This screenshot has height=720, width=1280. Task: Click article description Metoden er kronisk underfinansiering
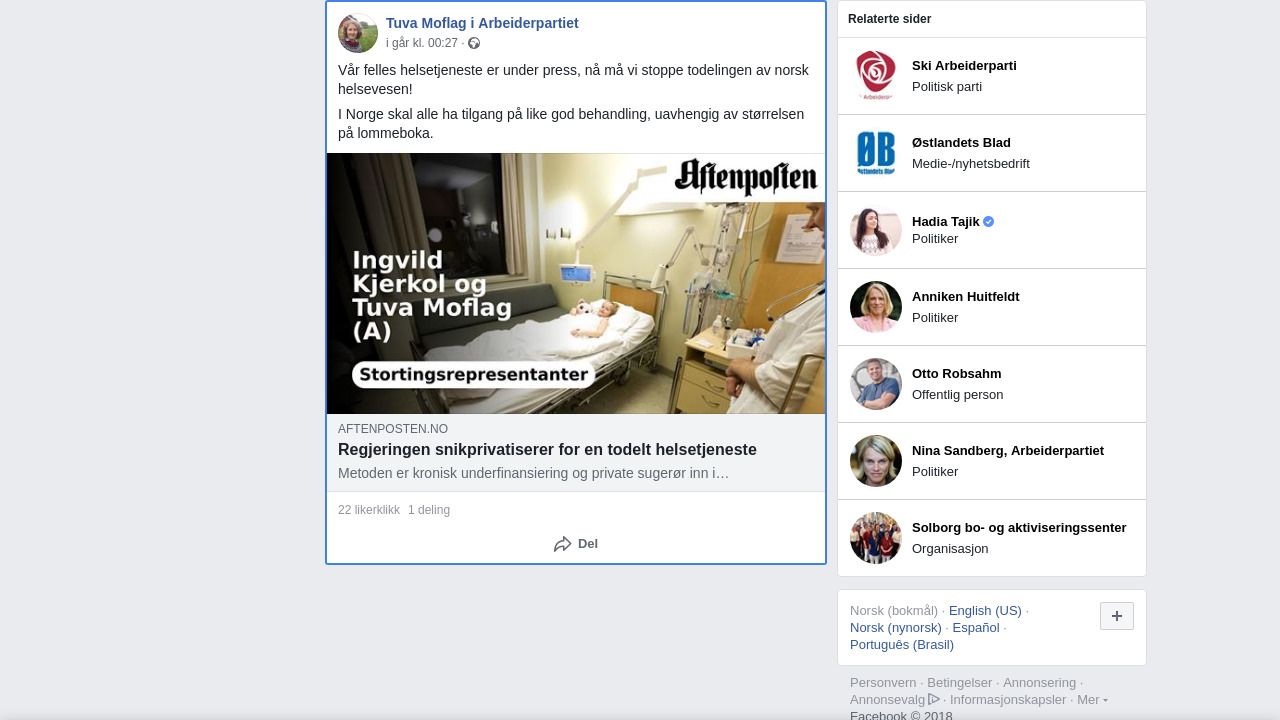534,473
